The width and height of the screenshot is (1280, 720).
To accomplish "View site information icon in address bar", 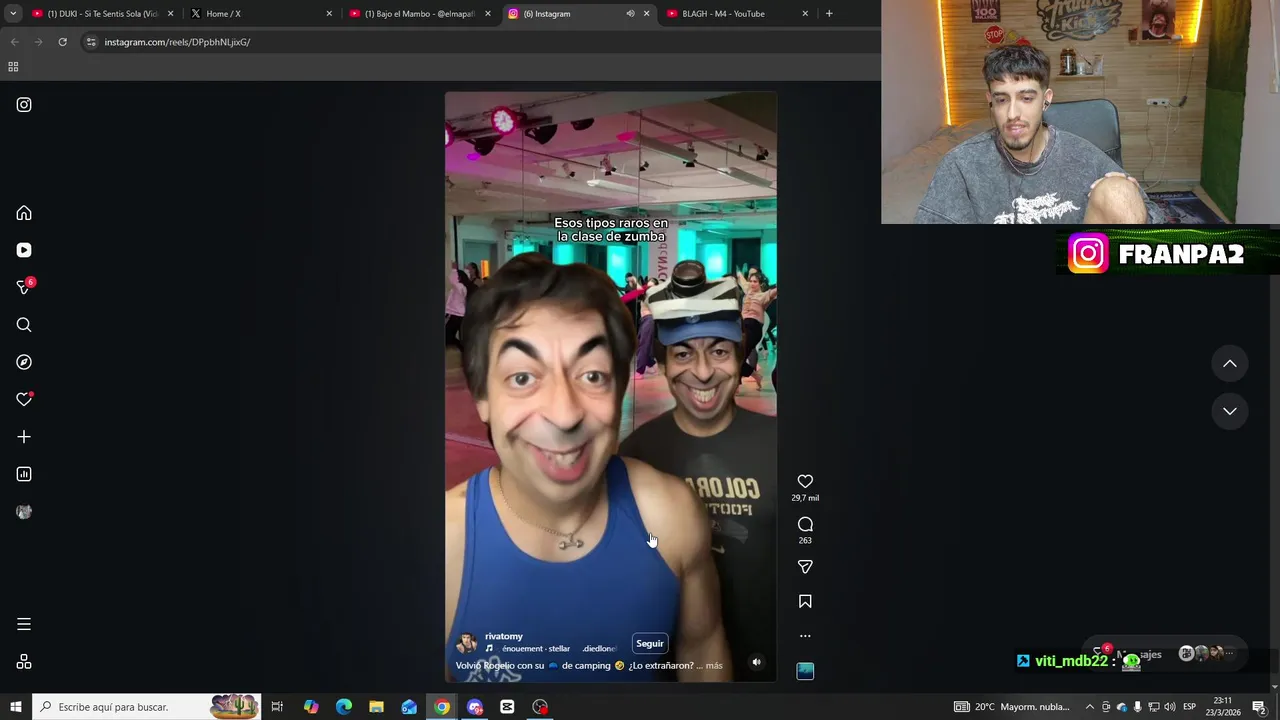I will [91, 42].
